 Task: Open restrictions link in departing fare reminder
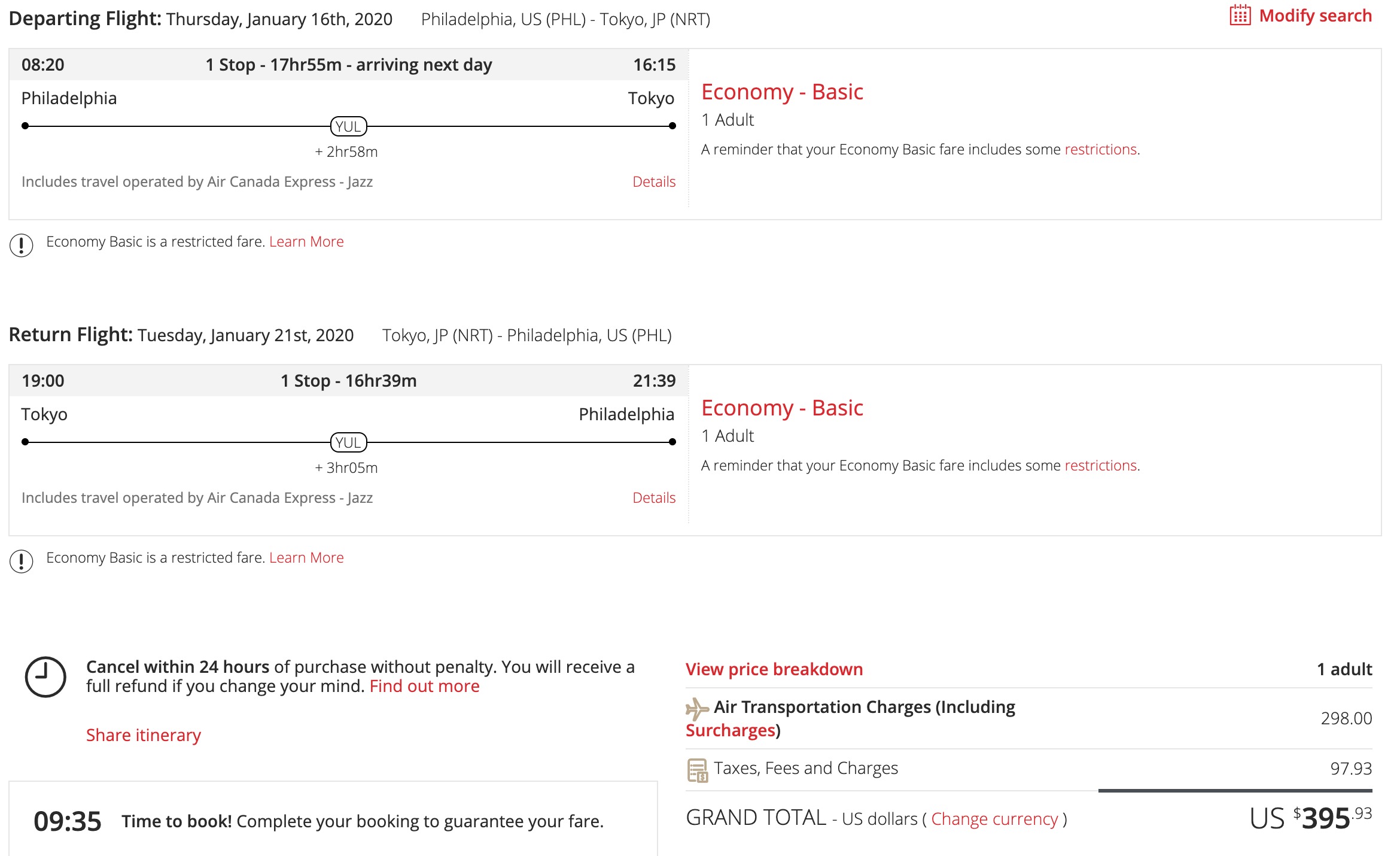click(1100, 149)
